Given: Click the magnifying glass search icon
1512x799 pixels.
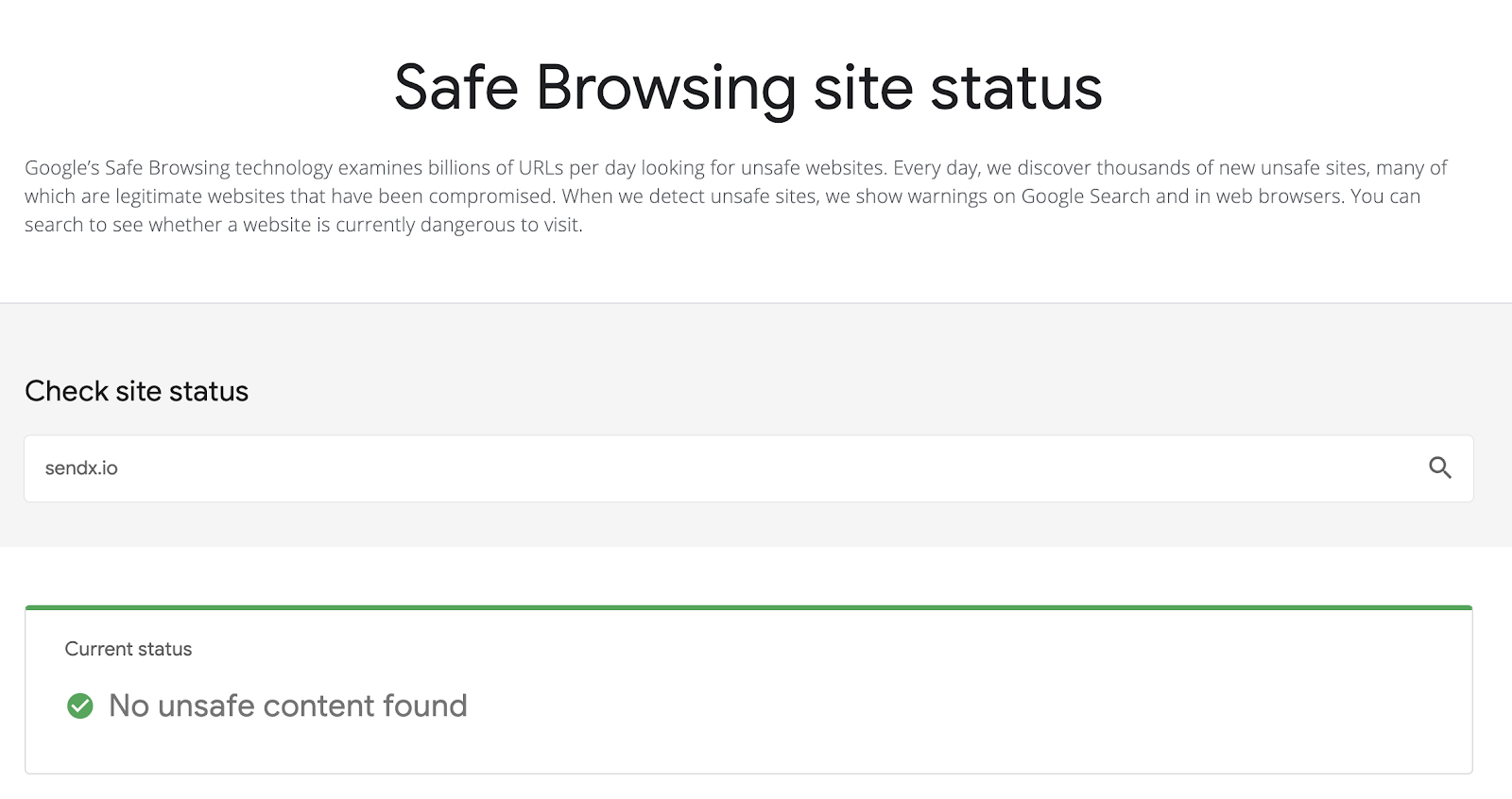Looking at the screenshot, I should pyautogui.click(x=1439, y=467).
